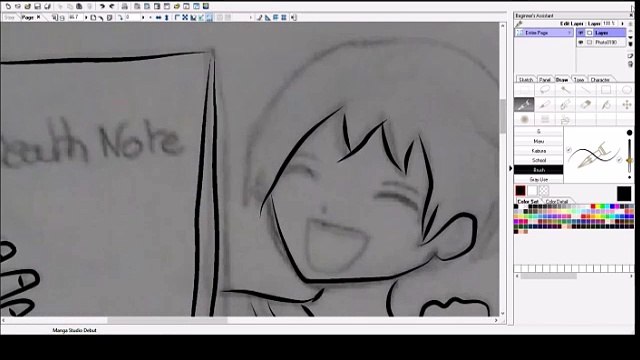
Task: Open the Color Set tab
Action: point(528,202)
